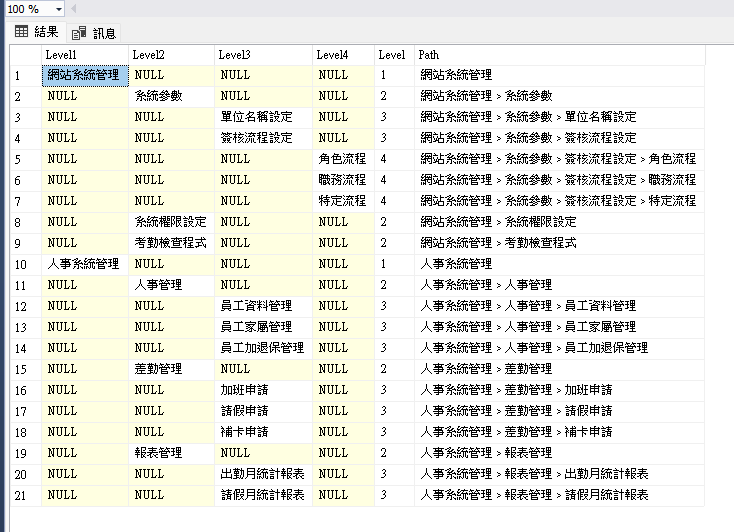Image resolution: width=734 pixels, height=532 pixels.
Task: Select the 請假申請 cell in Level3
Action: point(264,411)
